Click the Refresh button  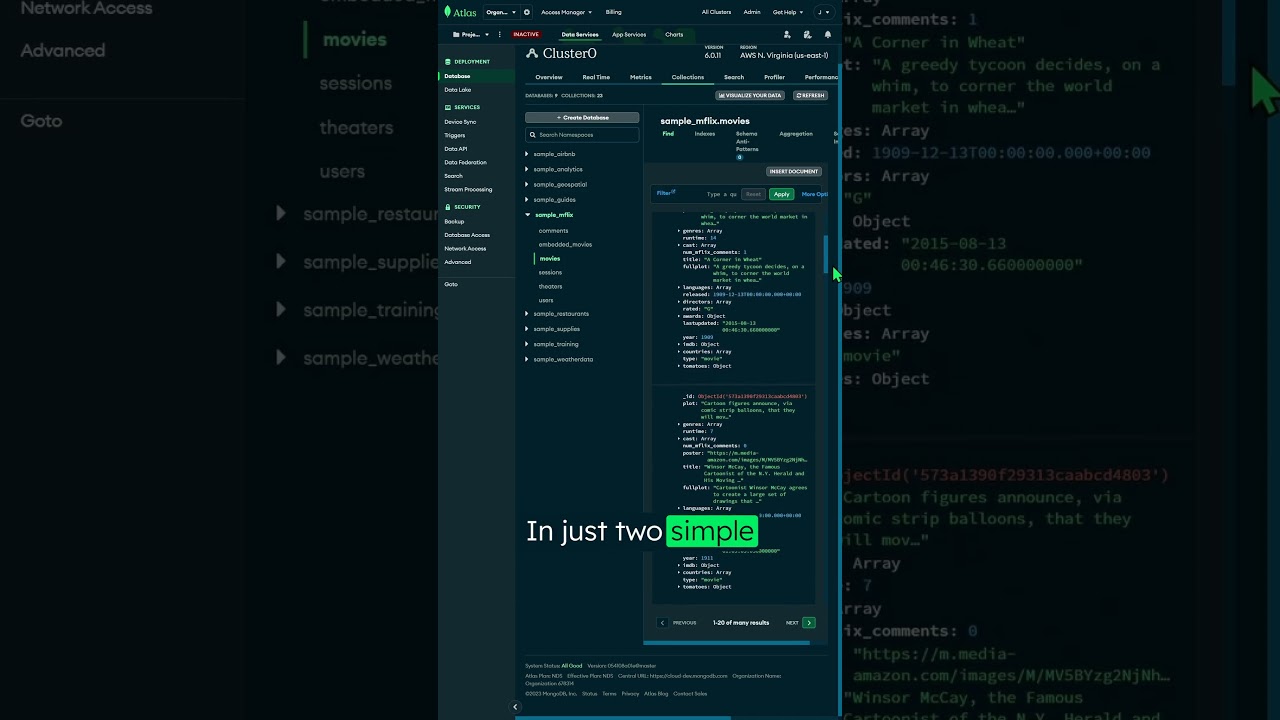[x=810, y=96]
